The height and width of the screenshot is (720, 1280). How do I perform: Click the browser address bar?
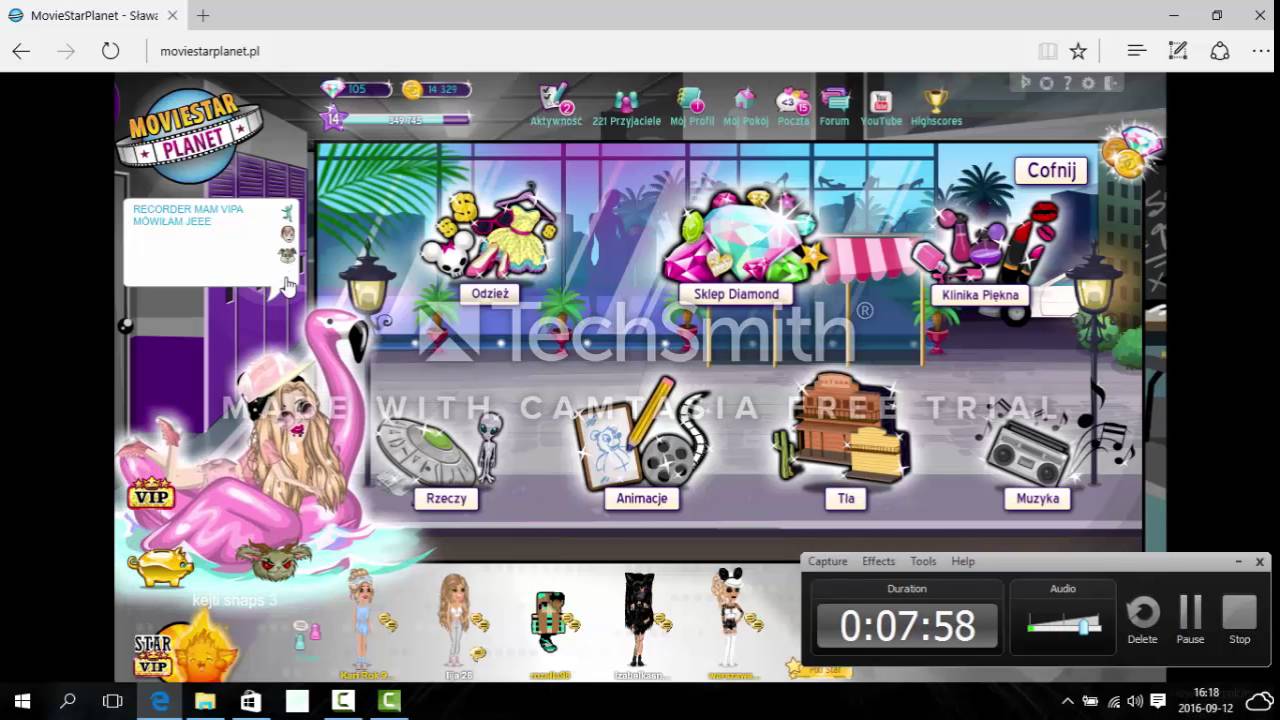pos(590,51)
